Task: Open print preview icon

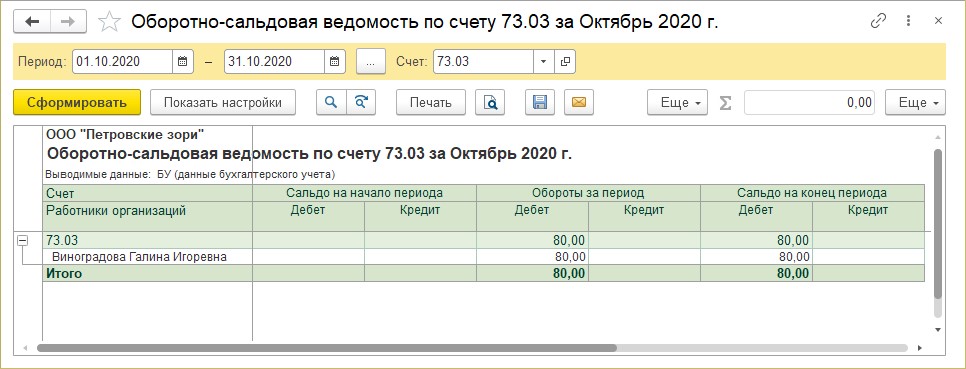Action: tap(490, 102)
